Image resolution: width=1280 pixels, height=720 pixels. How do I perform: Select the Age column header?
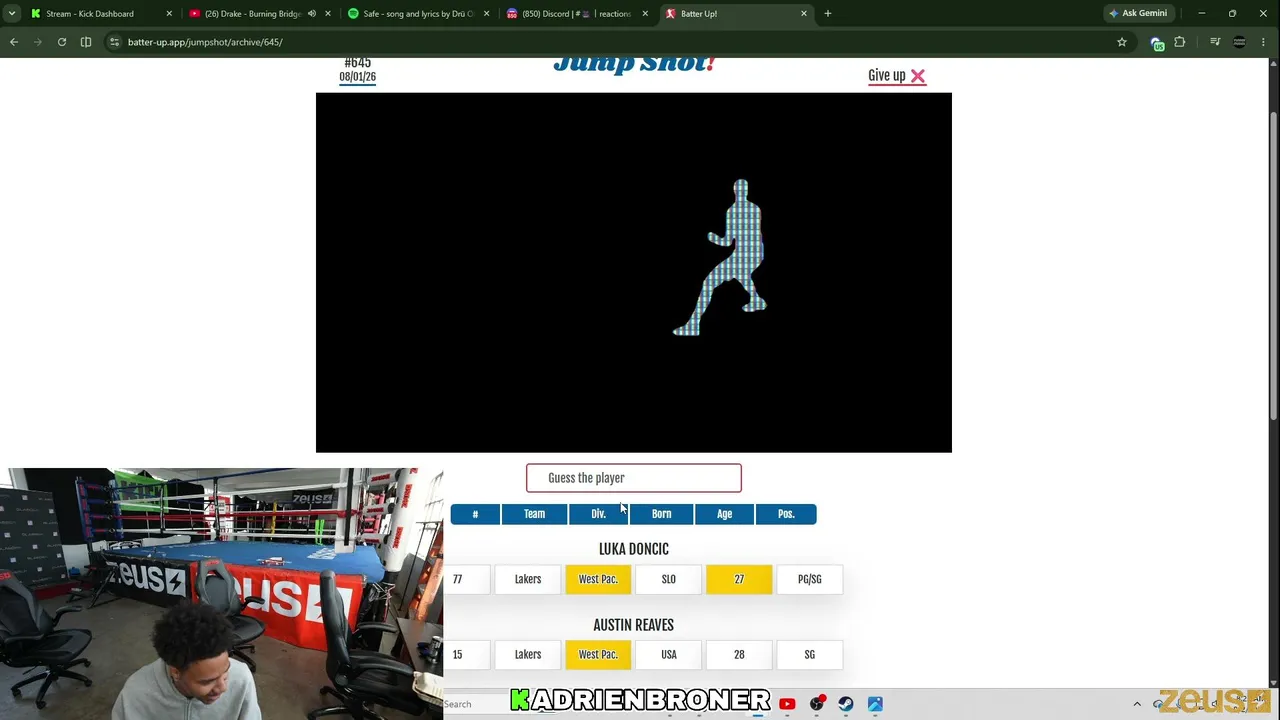[724, 514]
